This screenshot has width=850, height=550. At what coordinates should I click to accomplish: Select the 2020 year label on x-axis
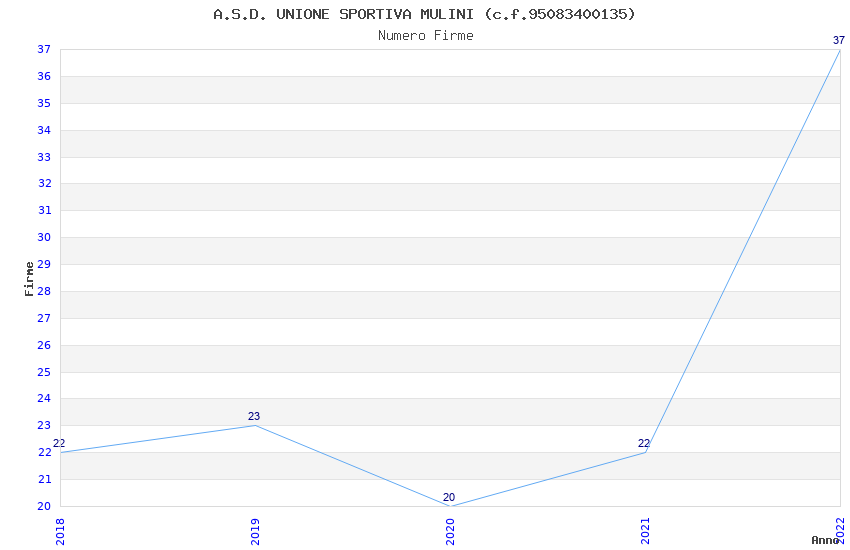click(x=450, y=531)
